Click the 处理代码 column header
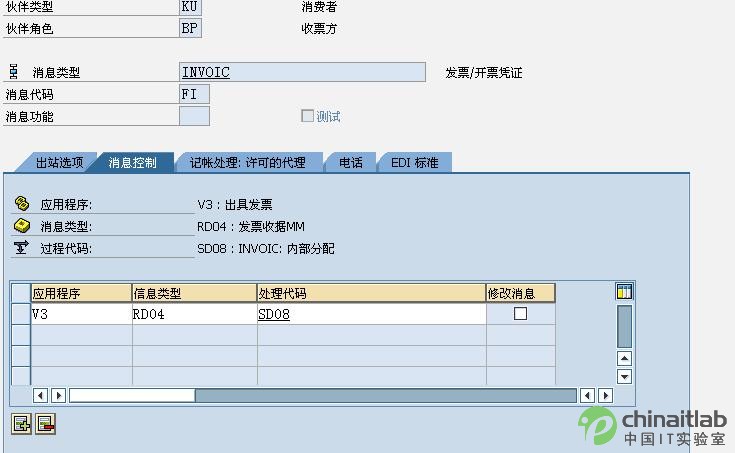The height and width of the screenshot is (453, 735). (x=371, y=293)
